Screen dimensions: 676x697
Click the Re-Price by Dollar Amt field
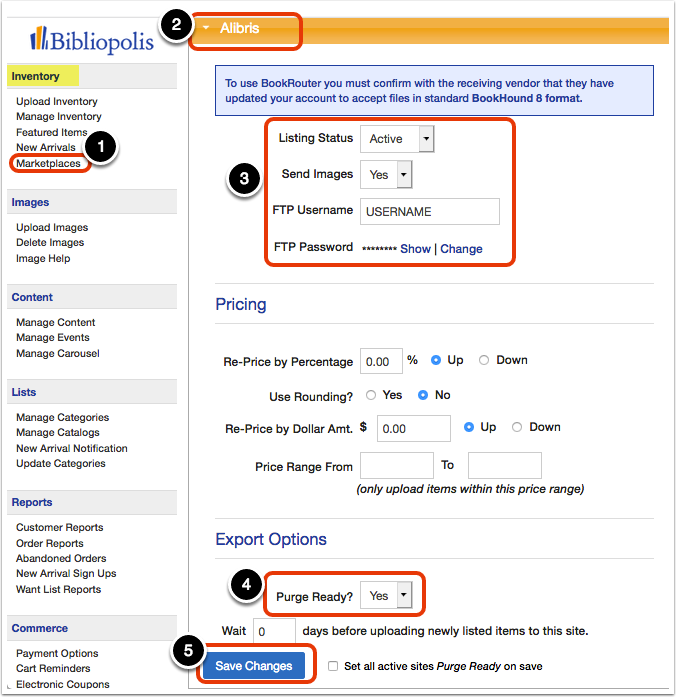tap(414, 429)
